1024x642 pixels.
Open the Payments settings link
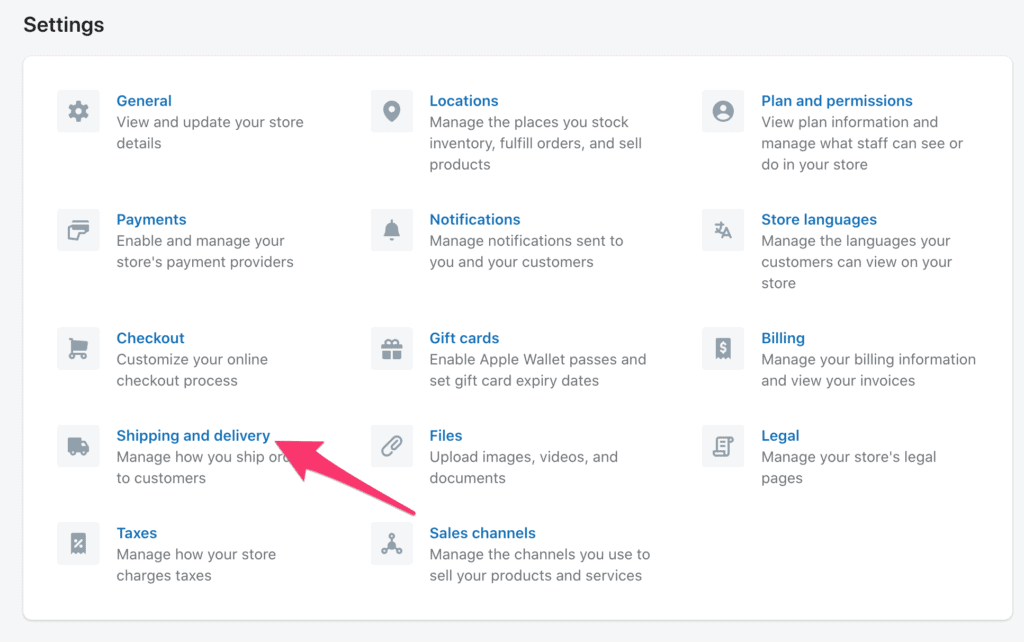(x=151, y=219)
